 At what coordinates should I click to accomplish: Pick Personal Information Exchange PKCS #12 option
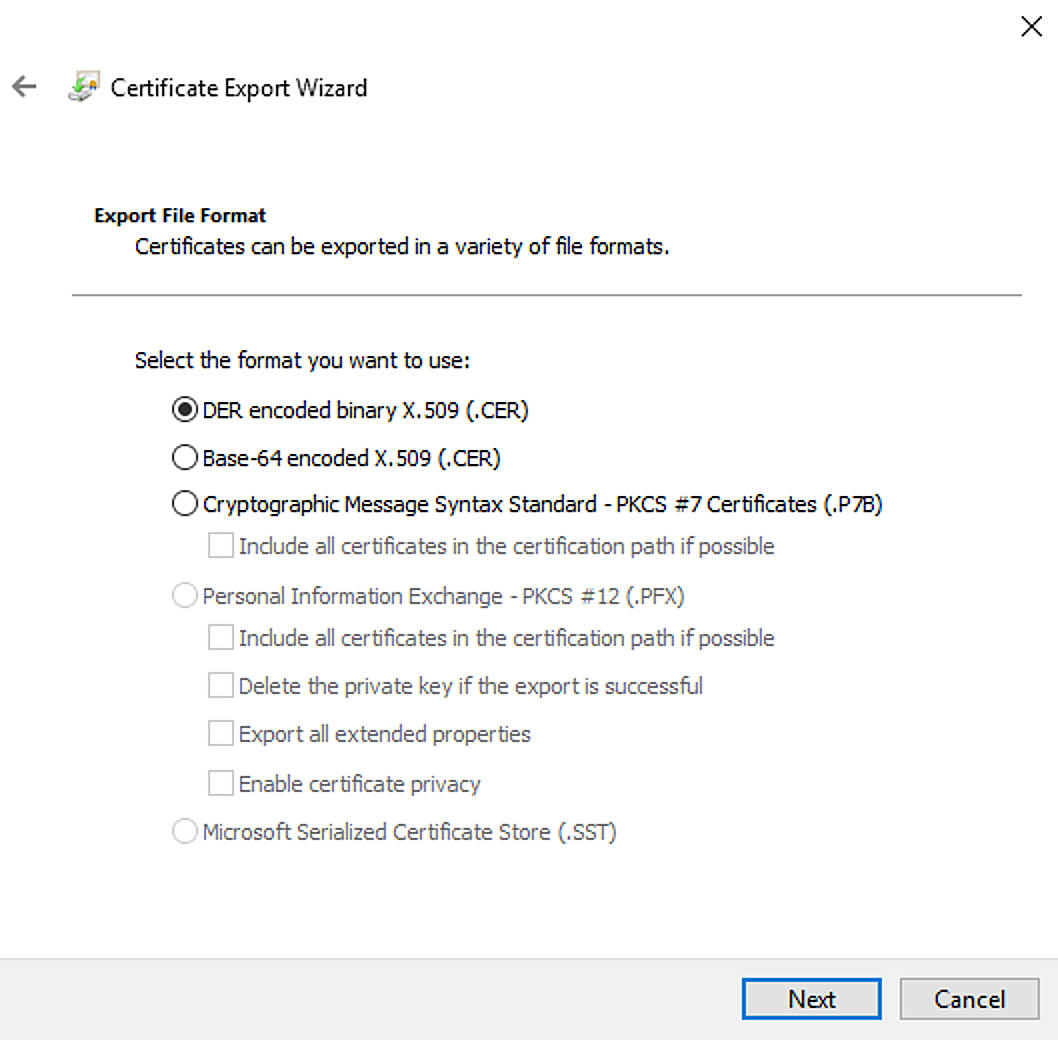point(184,596)
